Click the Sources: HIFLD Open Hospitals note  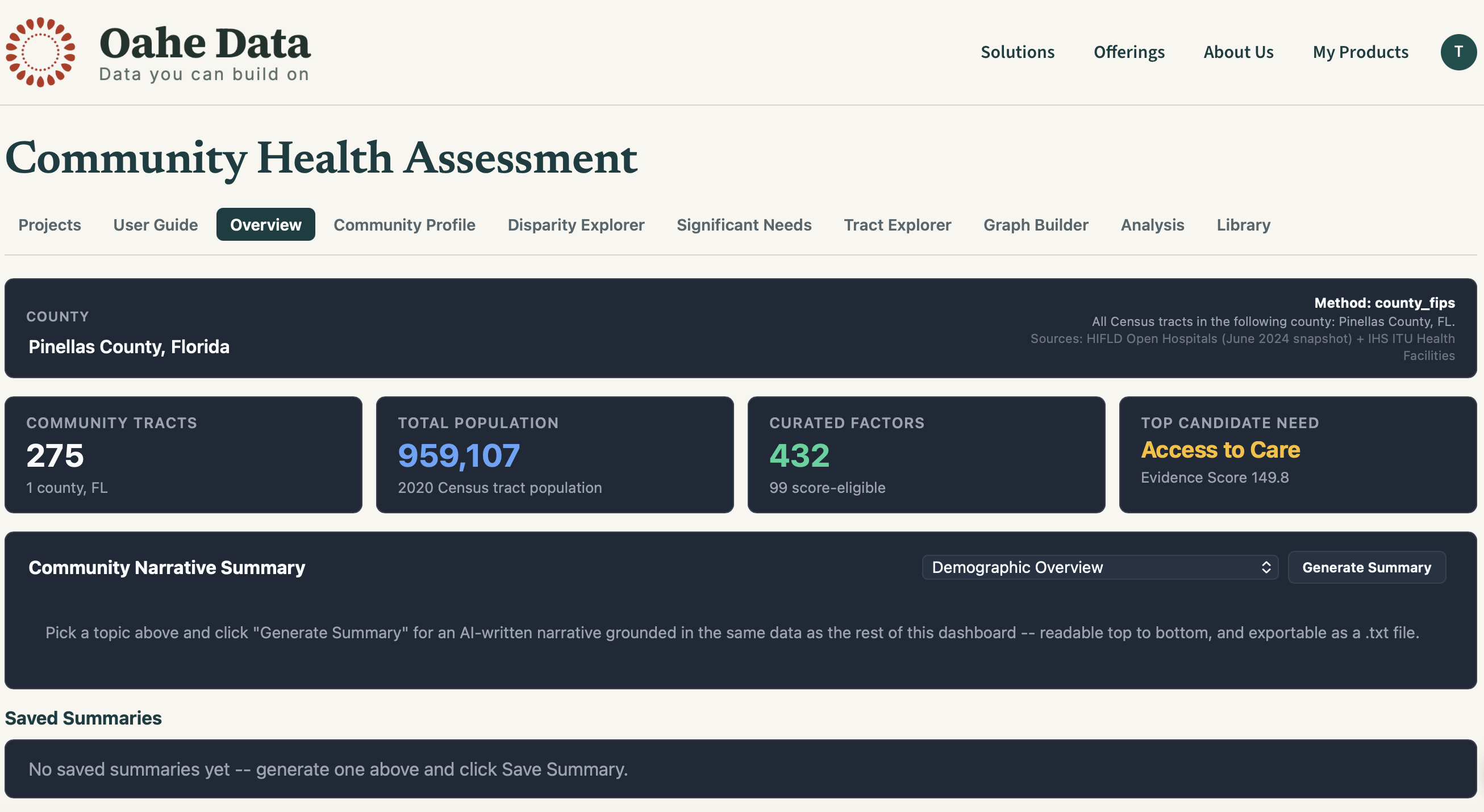click(1242, 347)
